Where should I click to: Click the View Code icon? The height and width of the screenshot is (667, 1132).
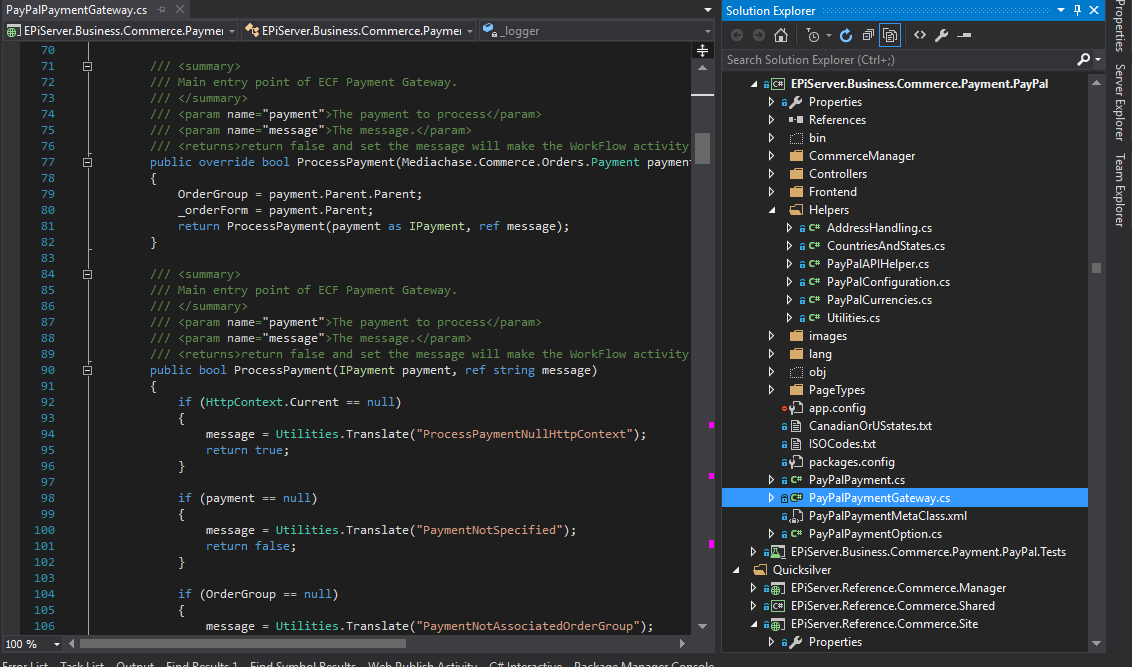coord(920,35)
